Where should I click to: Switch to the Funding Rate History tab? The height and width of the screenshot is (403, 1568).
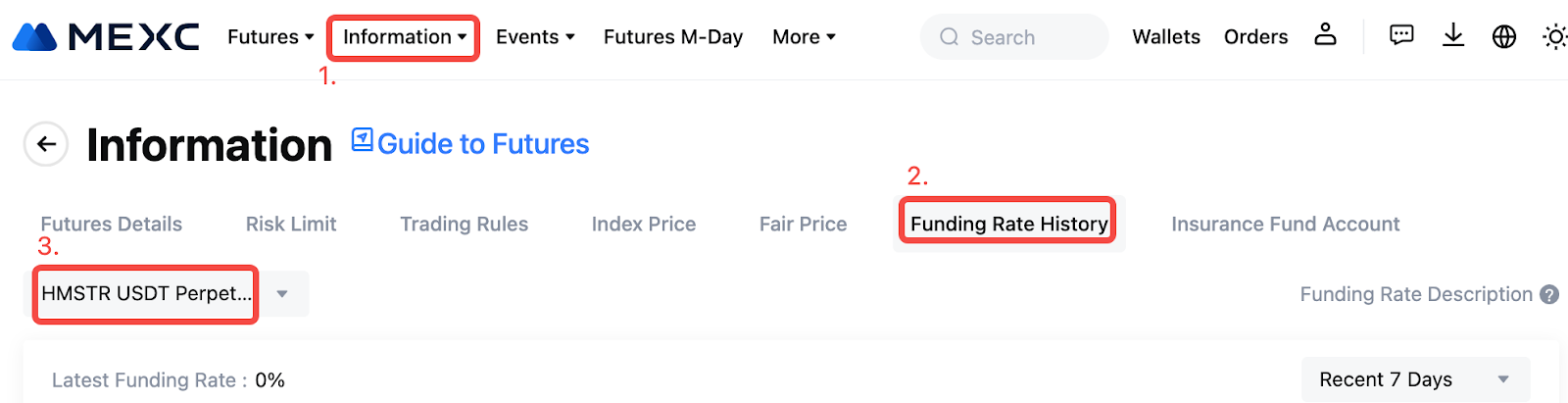pyautogui.click(x=1008, y=224)
